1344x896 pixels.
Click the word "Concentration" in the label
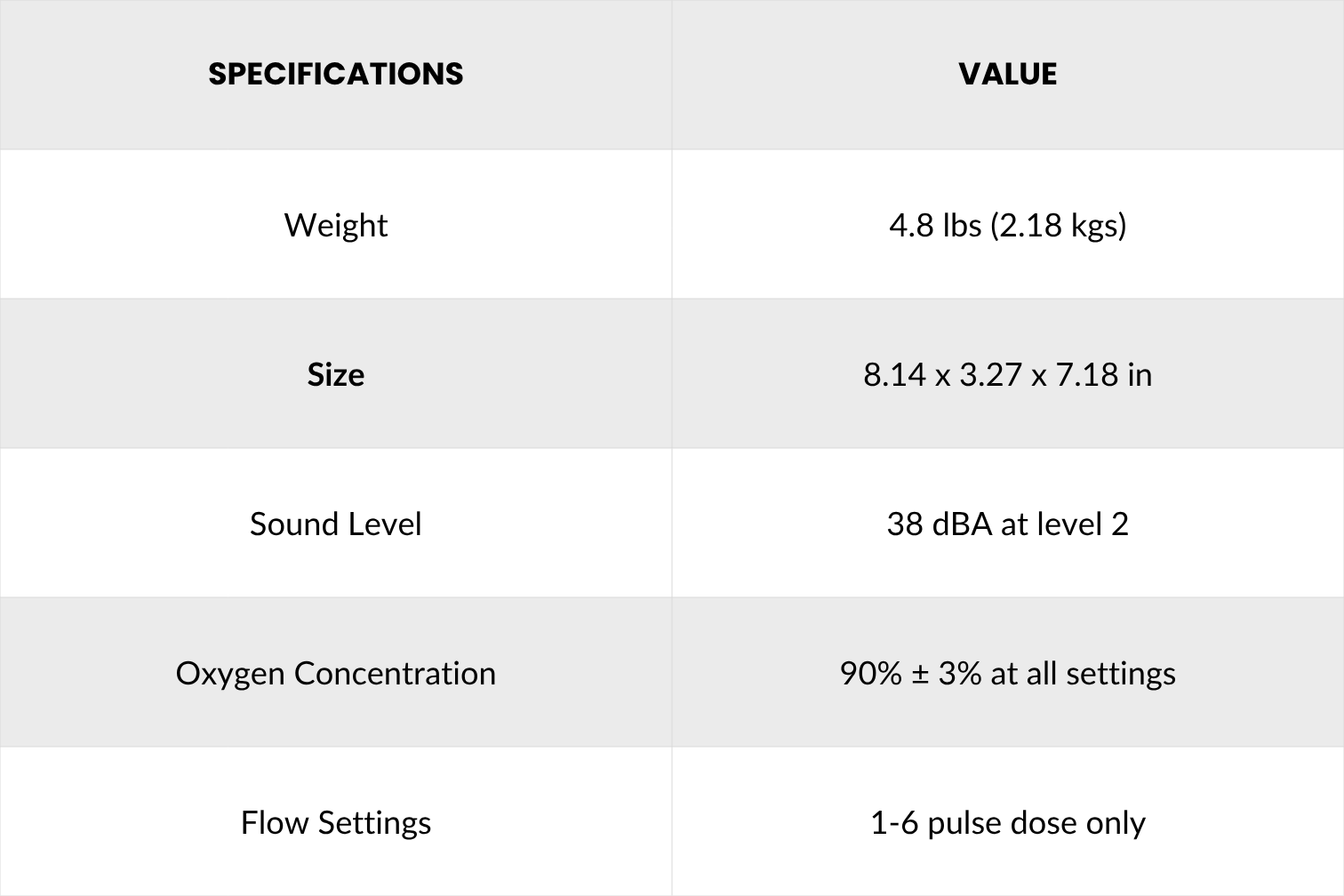(395, 673)
